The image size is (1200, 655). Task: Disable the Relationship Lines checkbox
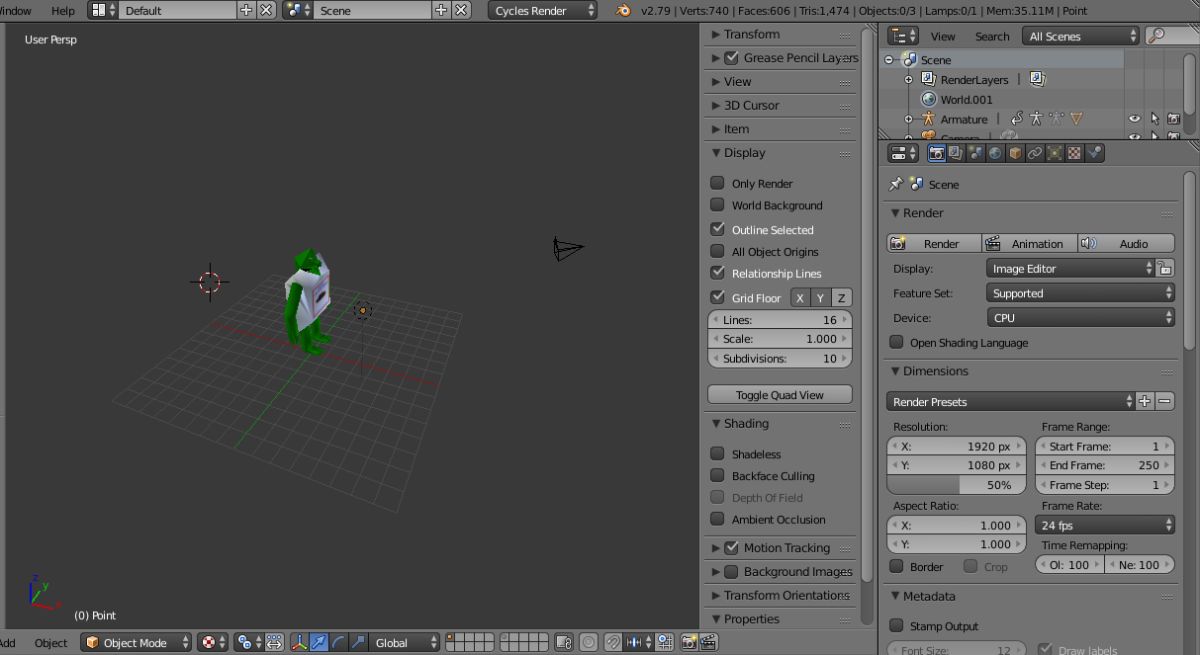pyautogui.click(x=717, y=272)
